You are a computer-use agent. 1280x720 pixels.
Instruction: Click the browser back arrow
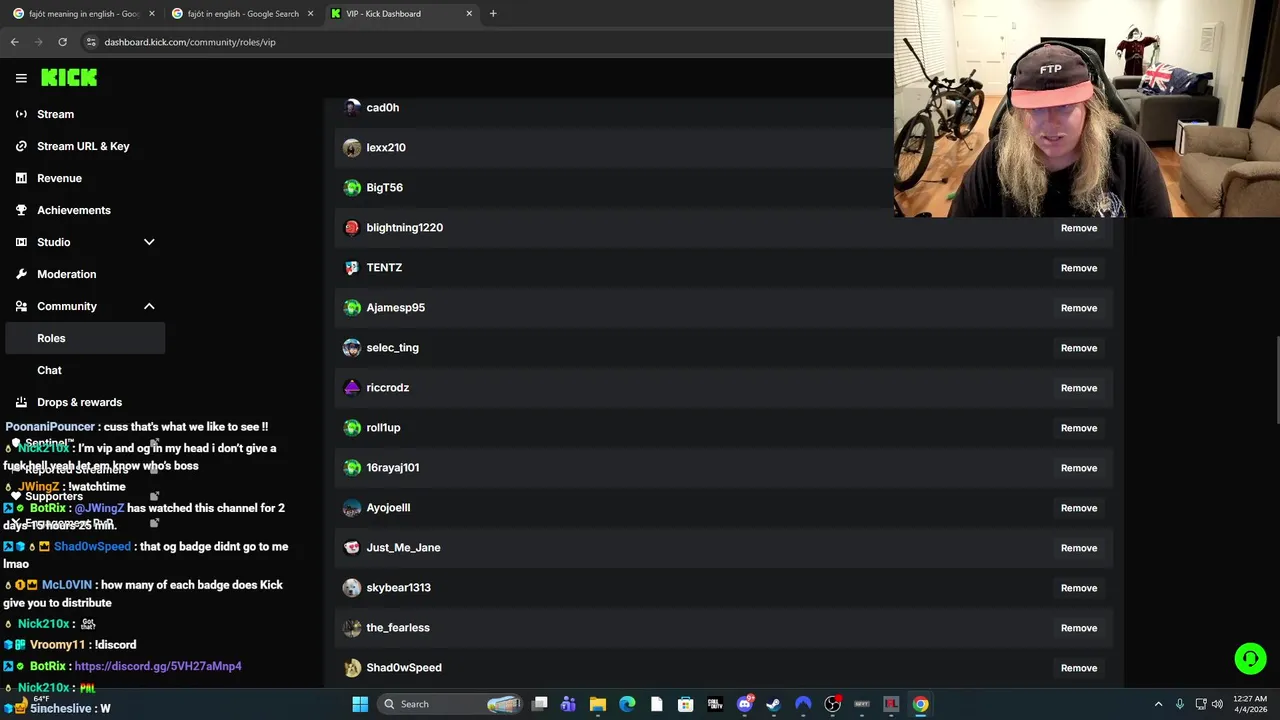coord(14,42)
